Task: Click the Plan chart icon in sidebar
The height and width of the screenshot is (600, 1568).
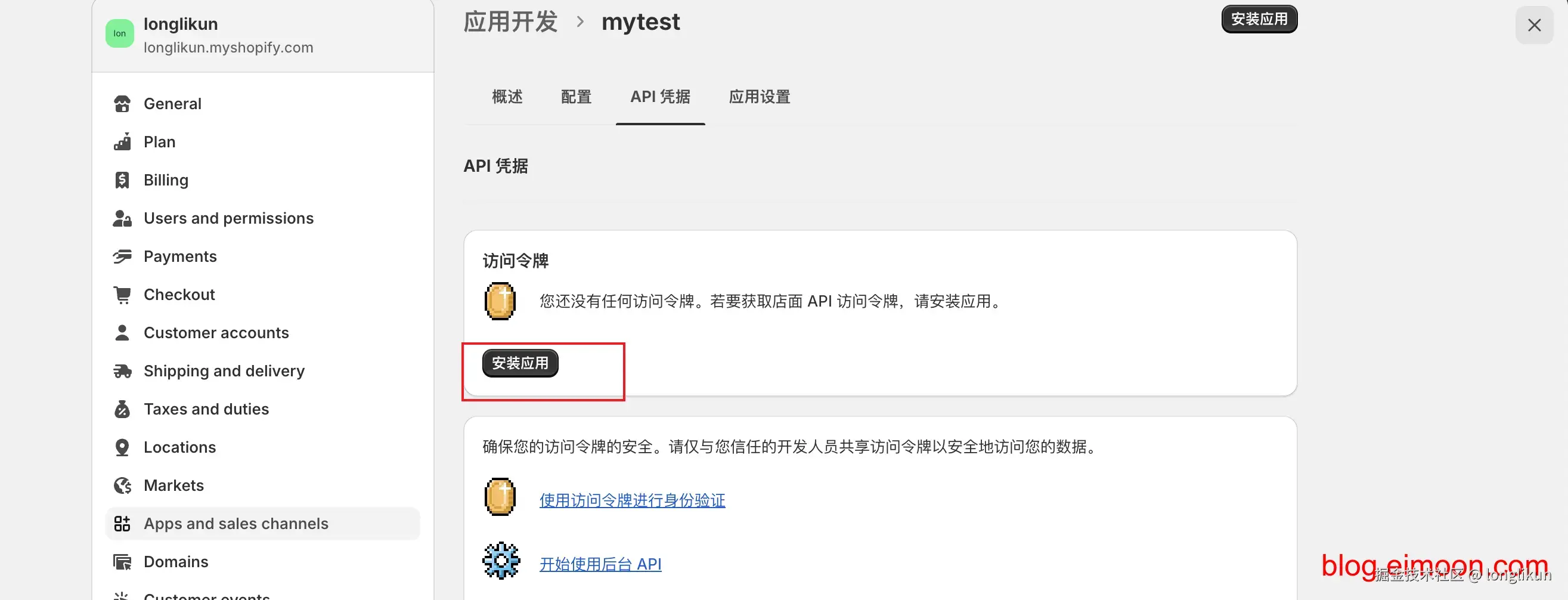Action: click(x=122, y=141)
